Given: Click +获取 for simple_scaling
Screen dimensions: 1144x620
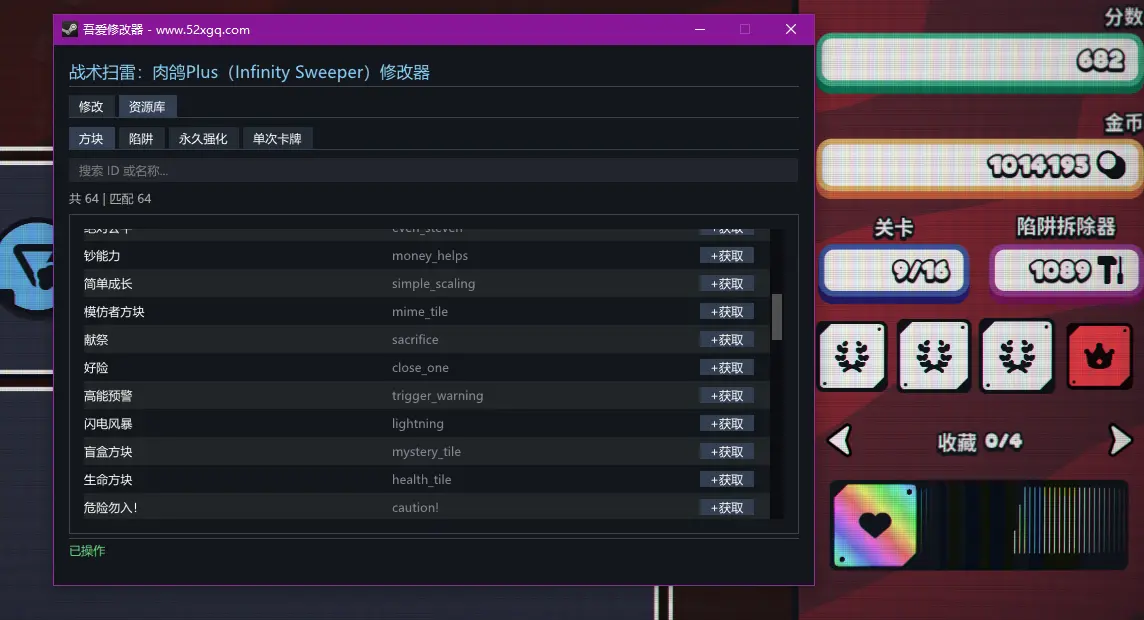Looking at the screenshot, I should coord(727,284).
